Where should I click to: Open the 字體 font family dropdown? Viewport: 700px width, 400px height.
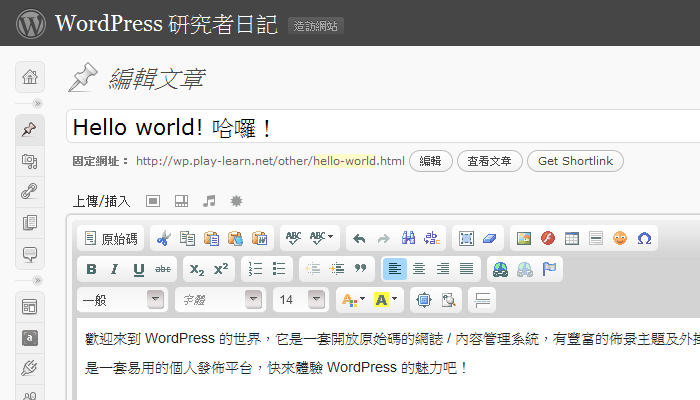tap(221, 300)
